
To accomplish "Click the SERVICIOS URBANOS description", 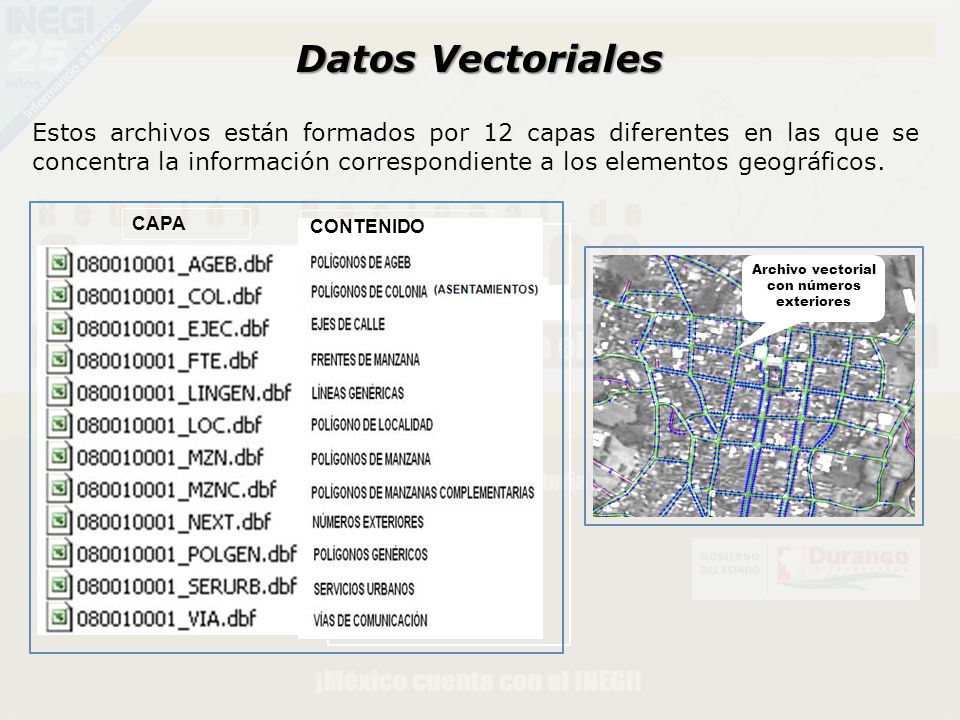I will (364, 589).
